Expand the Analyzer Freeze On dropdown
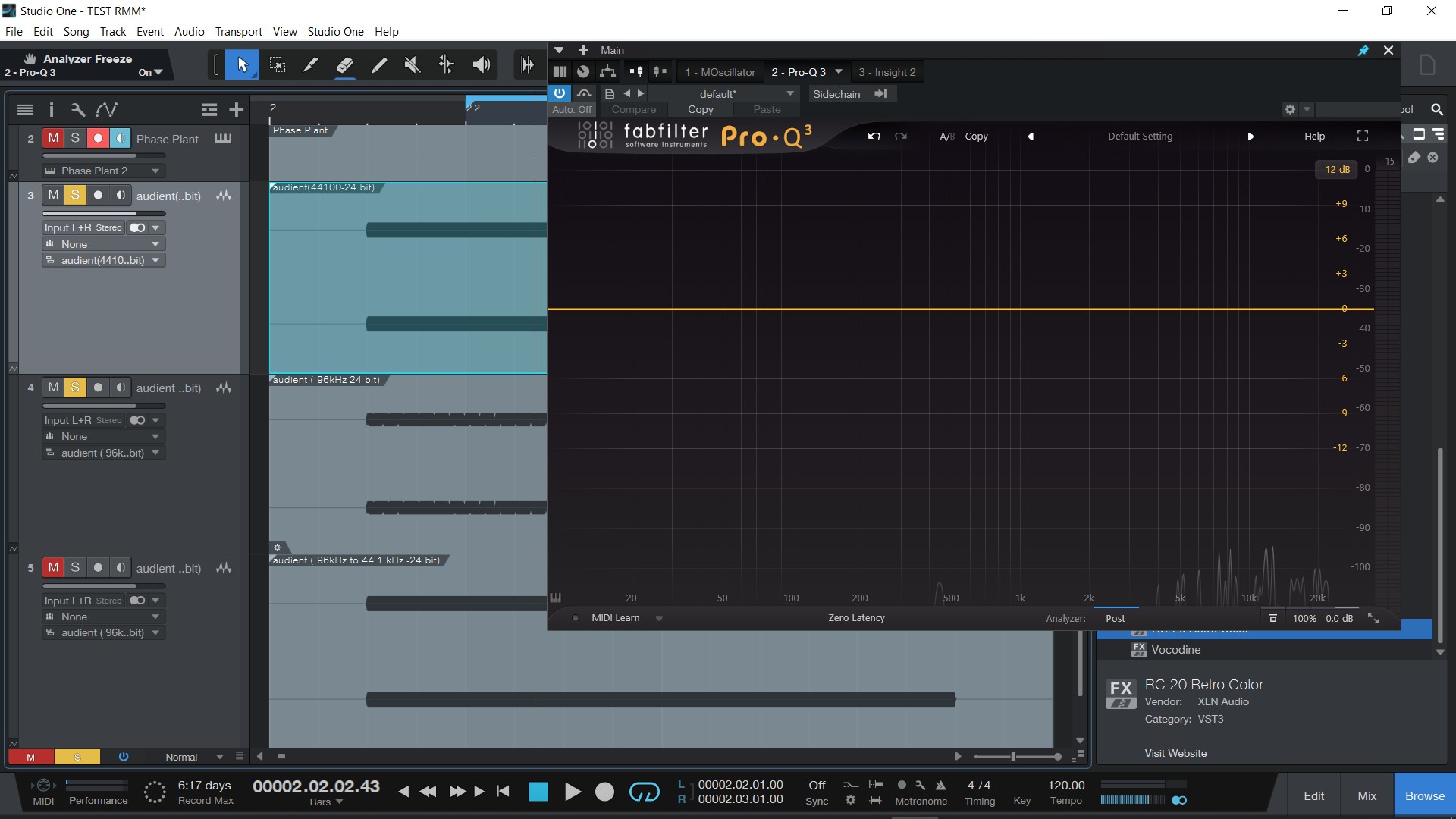This screenshot has width=1456, height=819. pos(151,73)
